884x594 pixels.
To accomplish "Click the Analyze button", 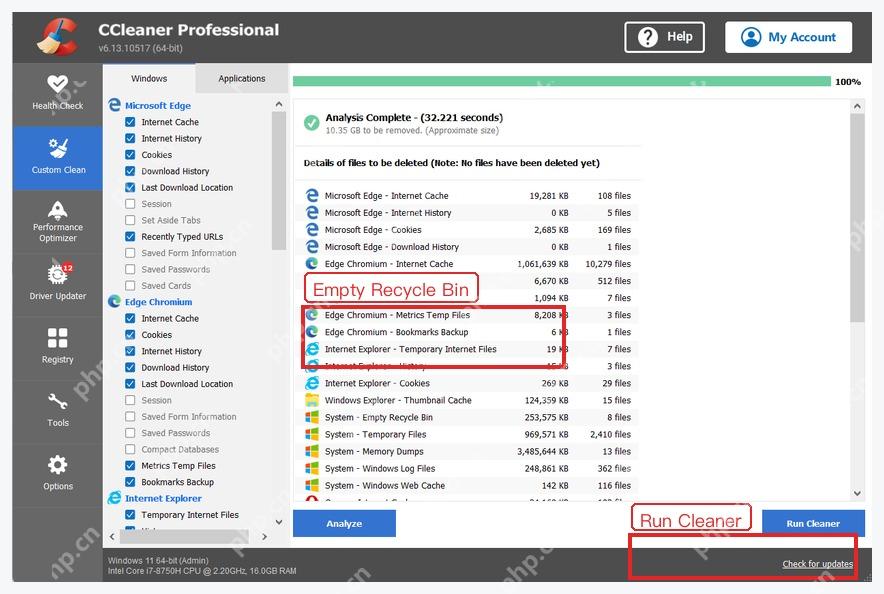I will pyautogui.click(x=344, y=524).
